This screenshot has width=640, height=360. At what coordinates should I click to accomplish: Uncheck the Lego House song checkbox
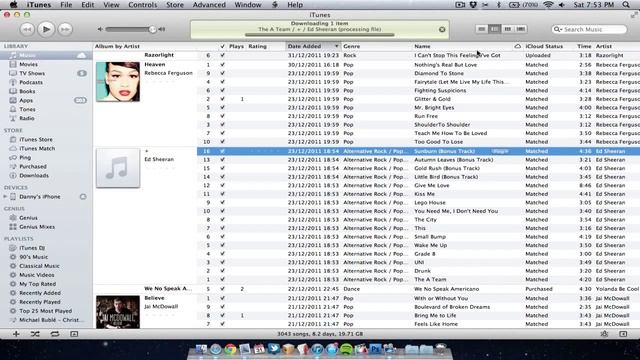click(222, 202)
